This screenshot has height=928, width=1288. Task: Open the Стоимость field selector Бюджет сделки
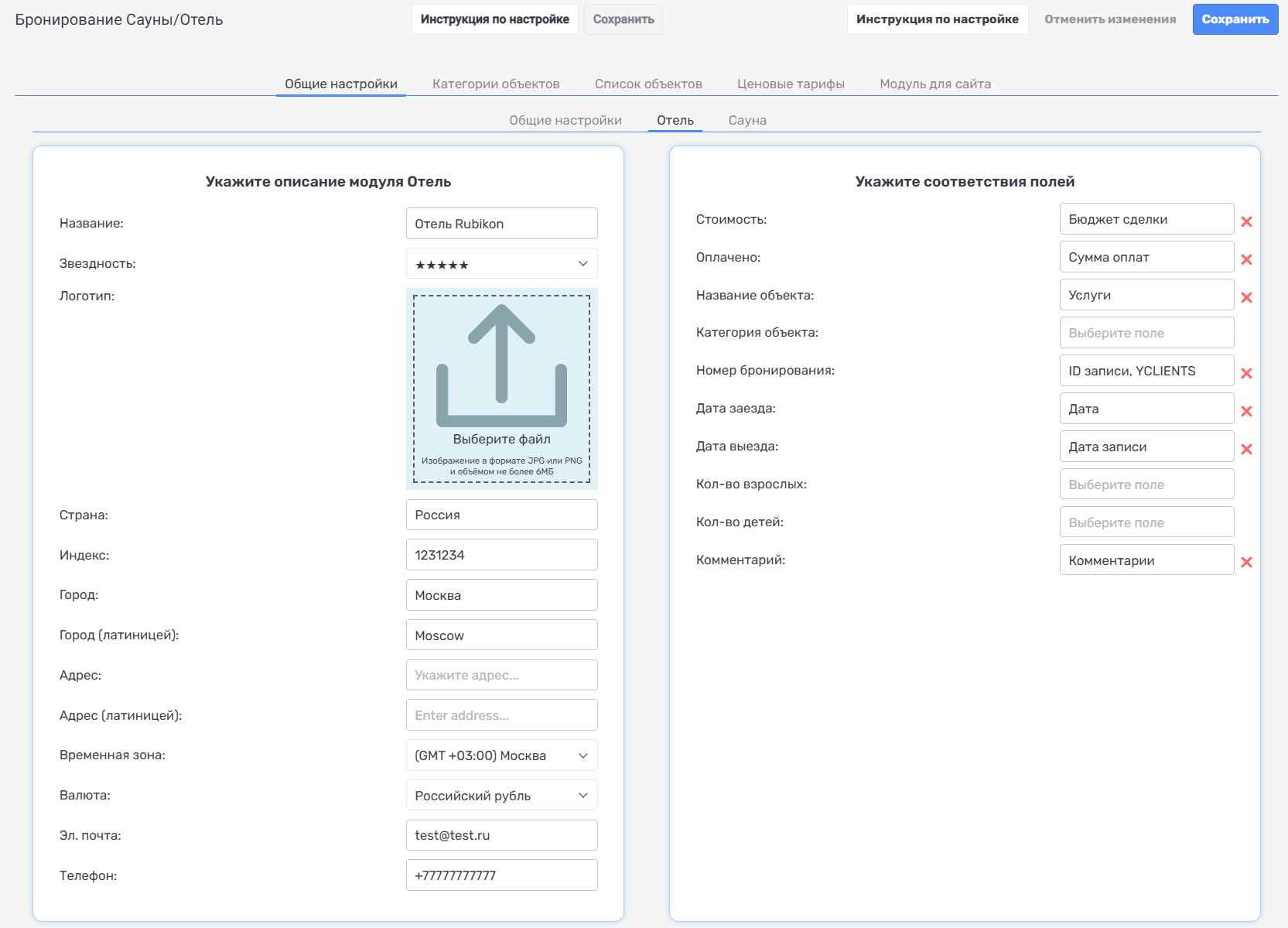click(1146, 219)
